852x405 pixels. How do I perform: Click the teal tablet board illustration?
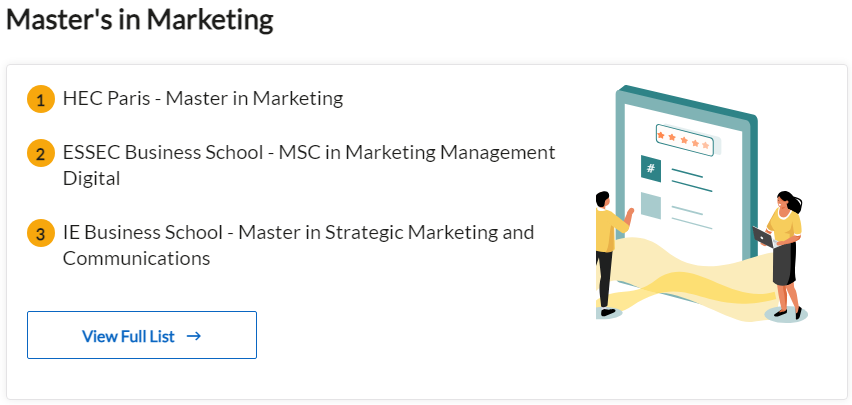[x=686, y=179]
